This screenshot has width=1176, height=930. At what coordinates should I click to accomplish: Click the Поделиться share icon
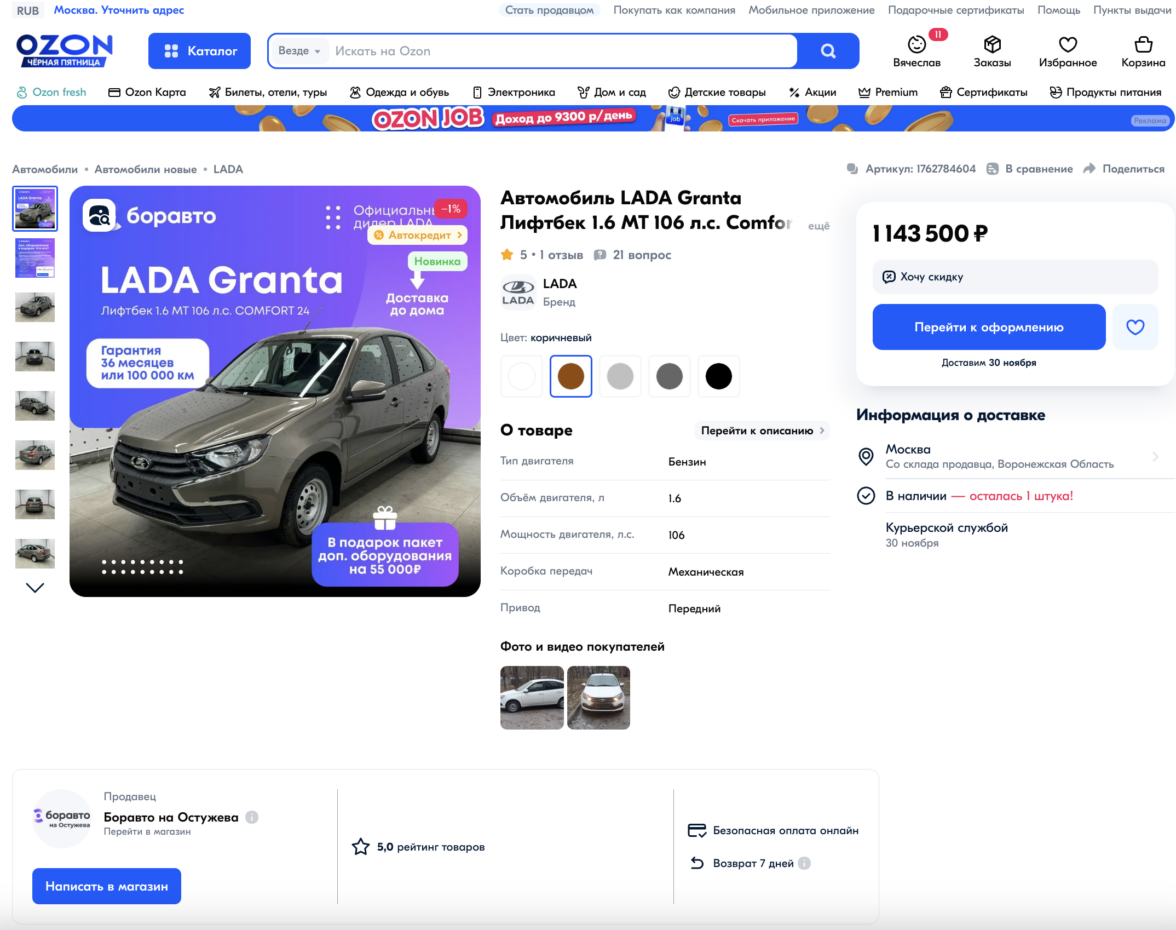pos(1089,169)
